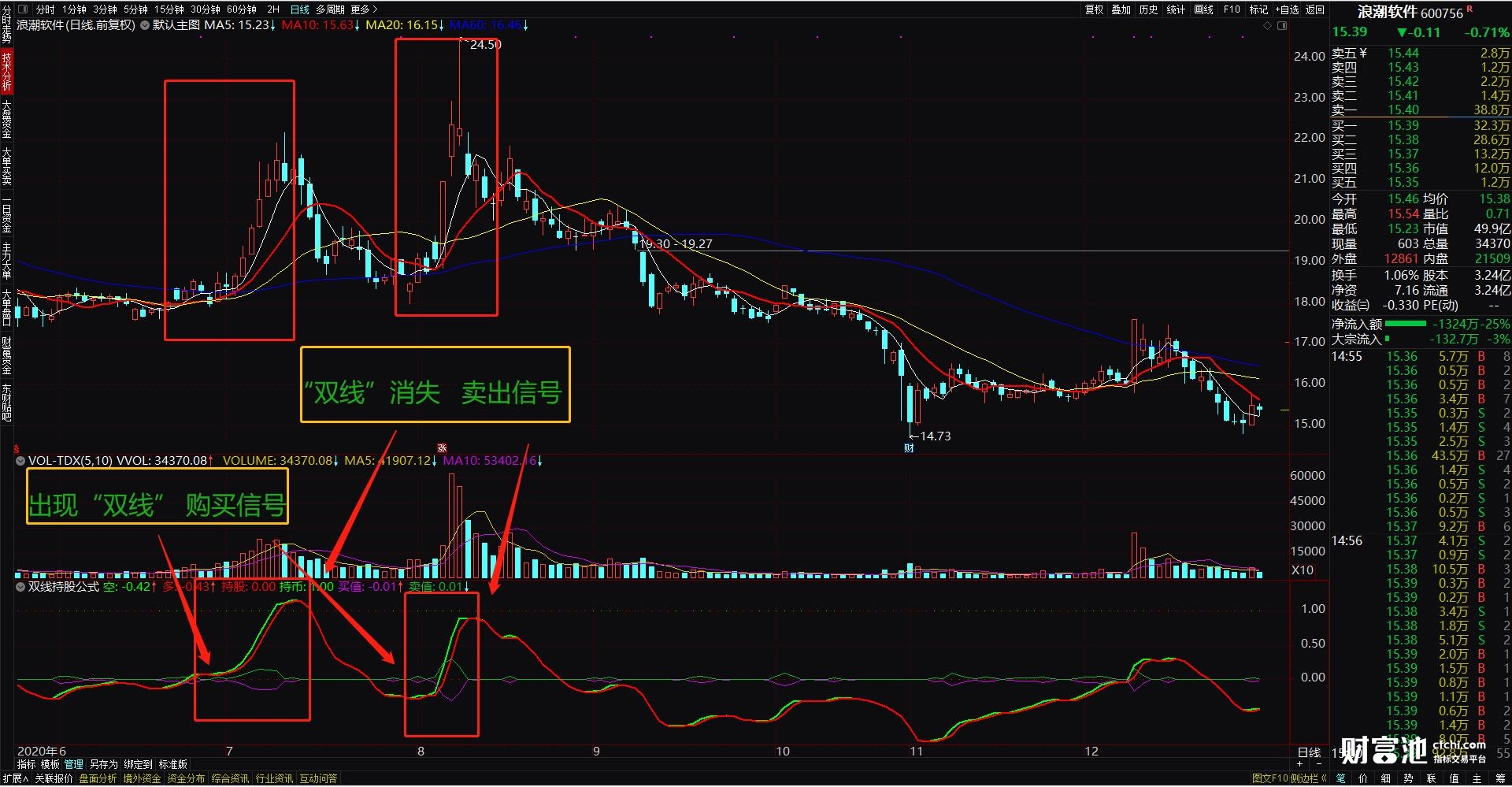The image size is (1512, 787).
Task: Open the 行业资讯 bottom tab
Action: click(x=274, y=778)
